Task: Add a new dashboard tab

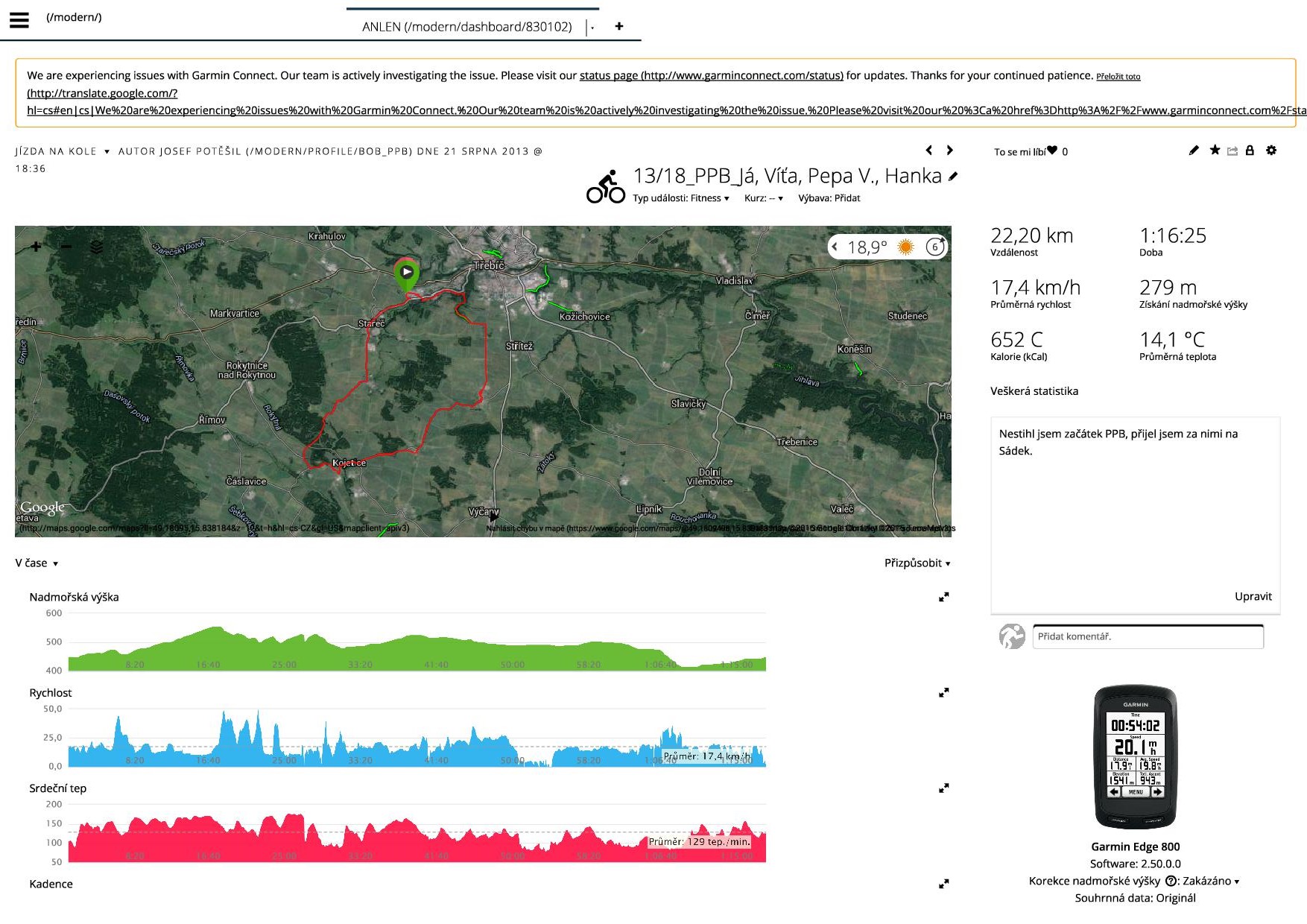Action: click(x=618, y=27)
